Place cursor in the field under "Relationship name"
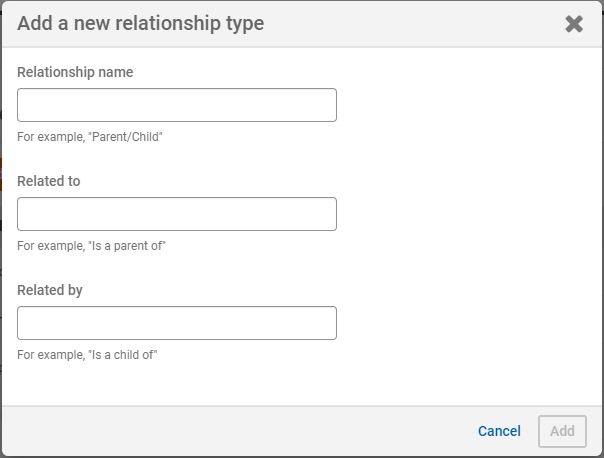 click(x=177, y=105)
